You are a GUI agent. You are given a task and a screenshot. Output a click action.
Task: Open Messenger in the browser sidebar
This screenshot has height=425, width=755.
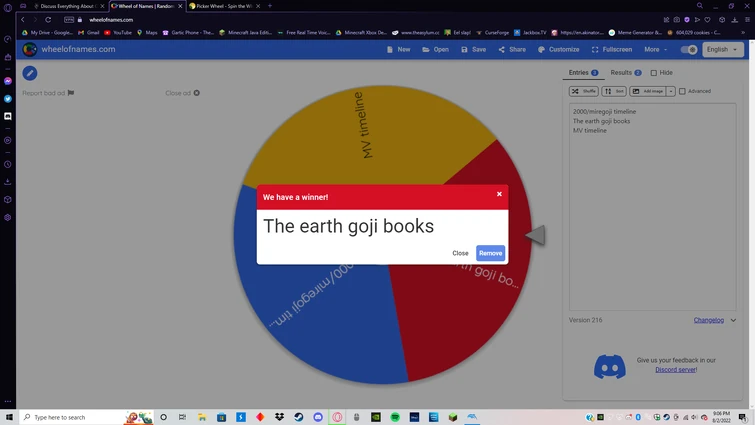coord(8,81)
